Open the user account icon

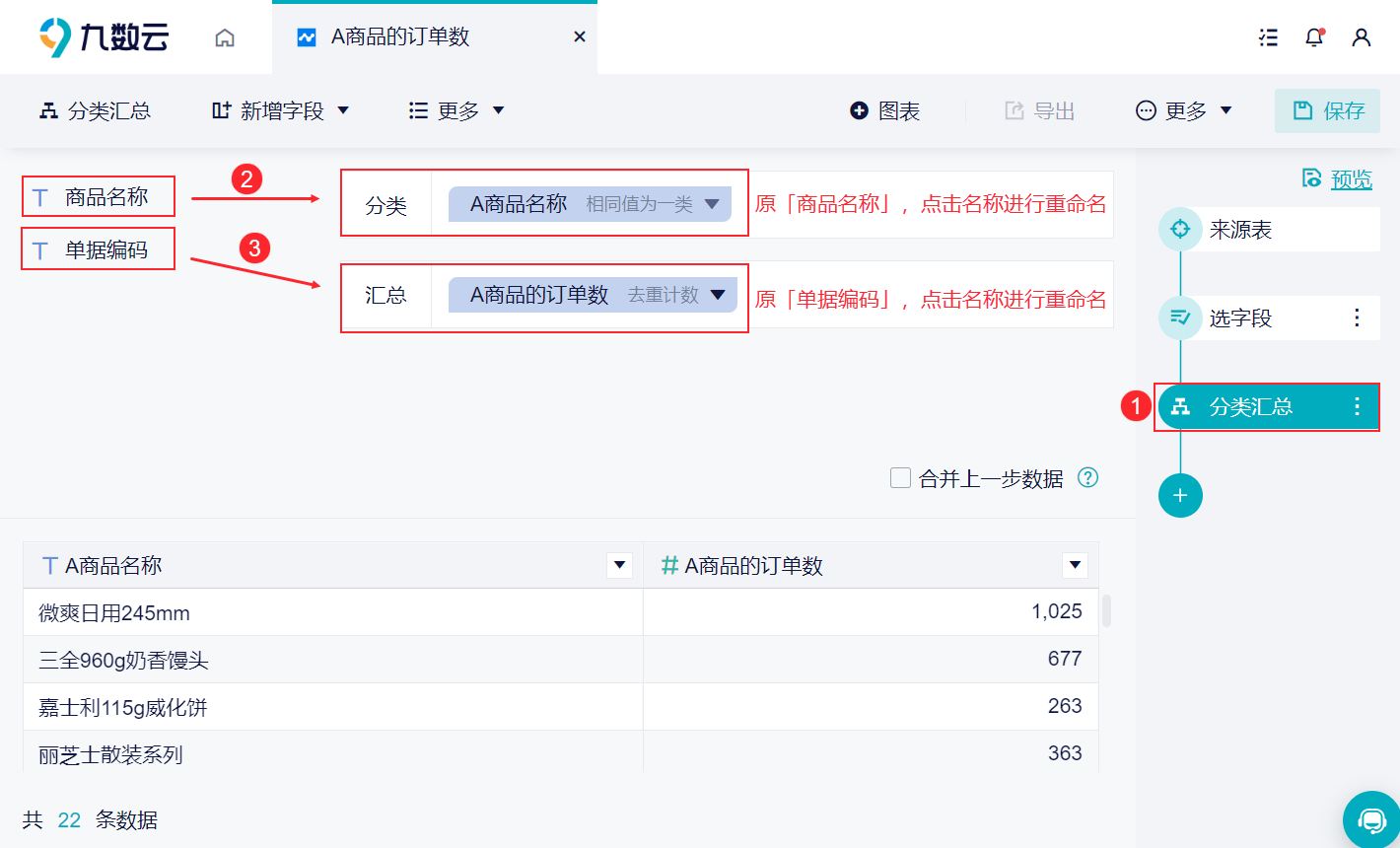1362,37
